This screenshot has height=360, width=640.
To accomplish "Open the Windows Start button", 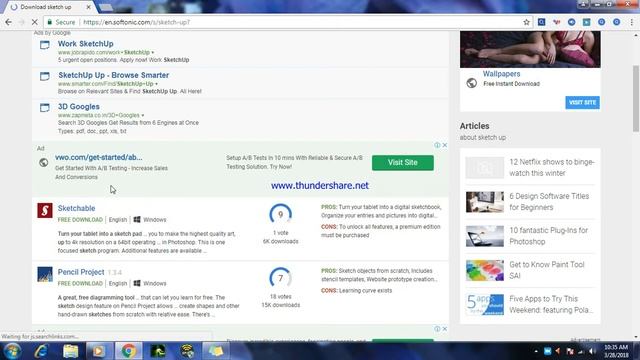I will click(x=12, y=351).
